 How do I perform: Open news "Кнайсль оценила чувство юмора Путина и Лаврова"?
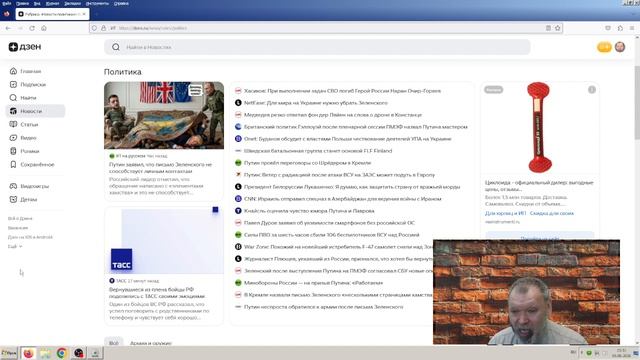[x=309, y=211]
